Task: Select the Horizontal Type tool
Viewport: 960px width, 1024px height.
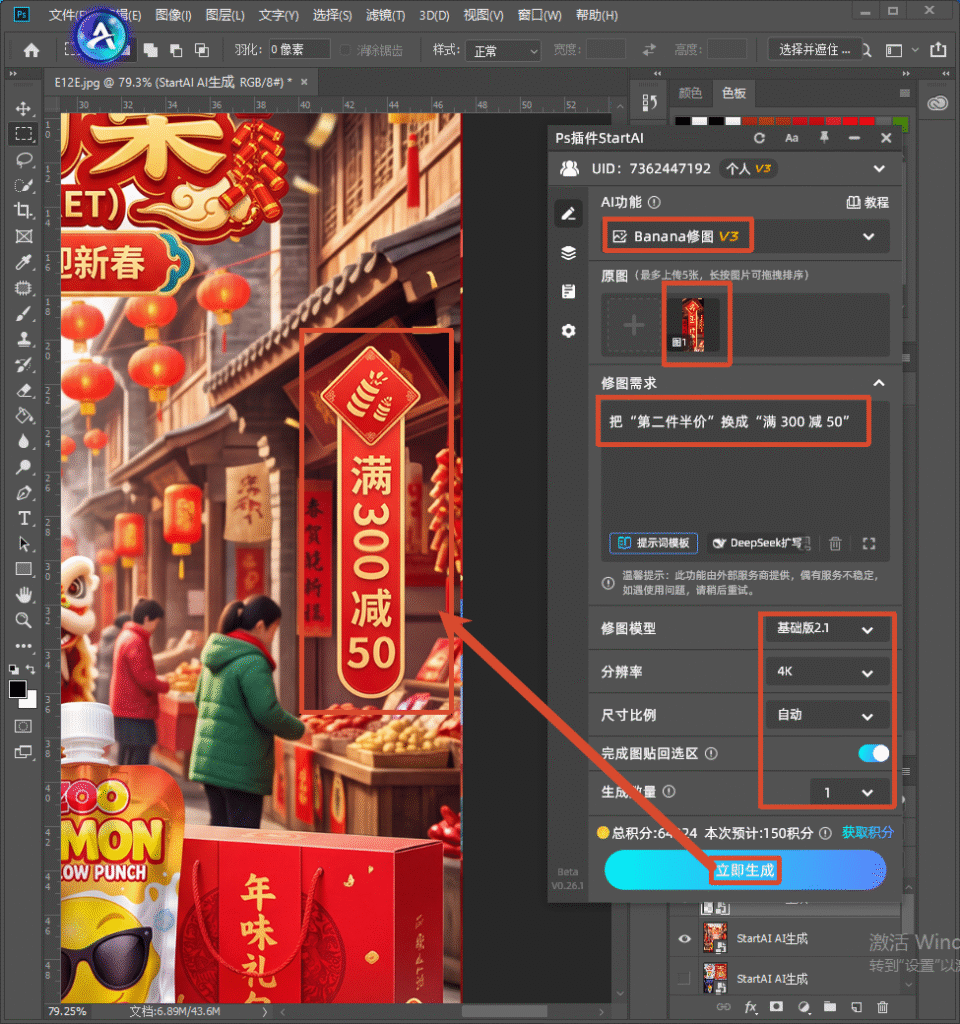Action: coord(24,519)
